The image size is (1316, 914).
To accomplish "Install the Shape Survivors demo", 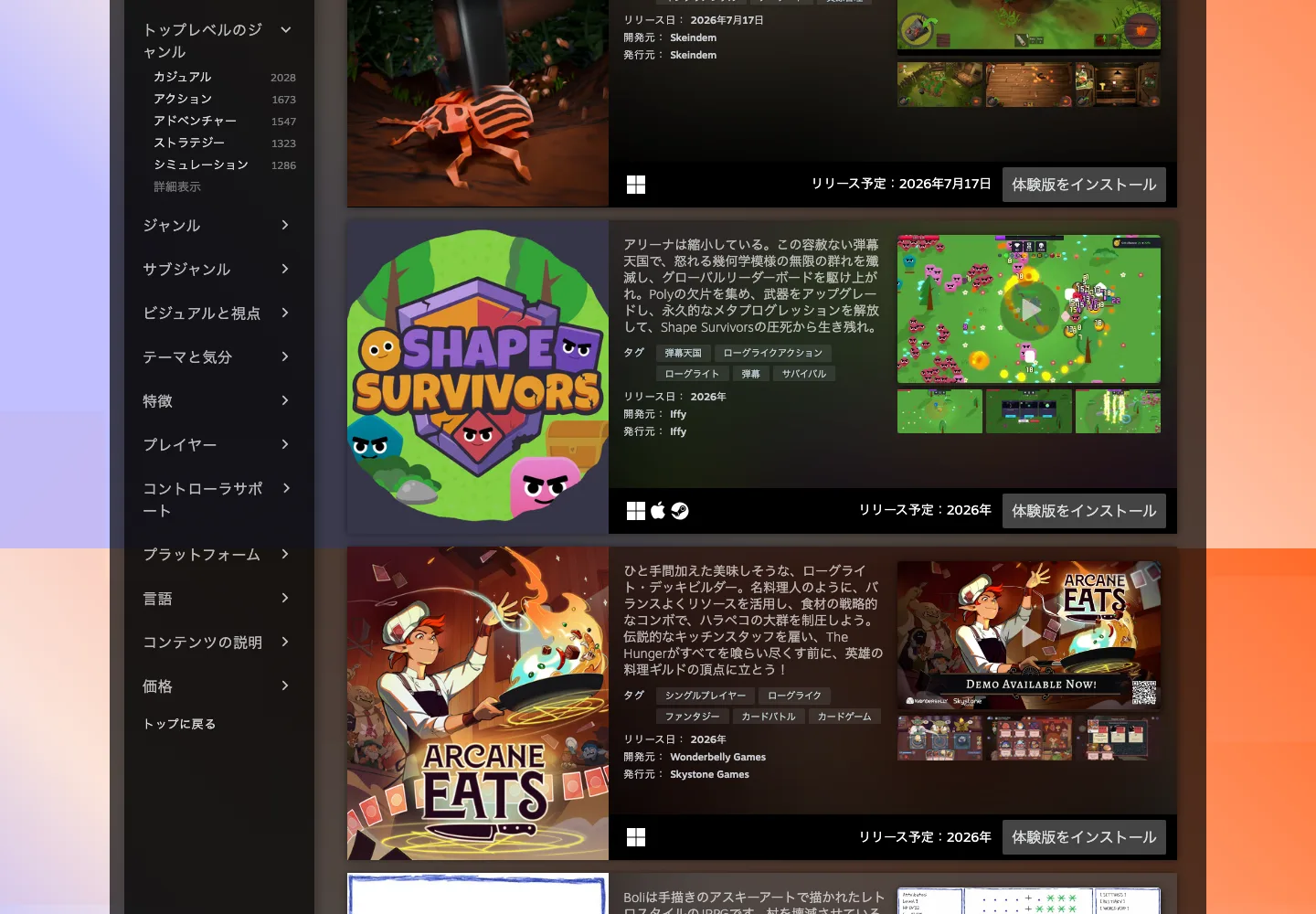I will [1084, 511].
